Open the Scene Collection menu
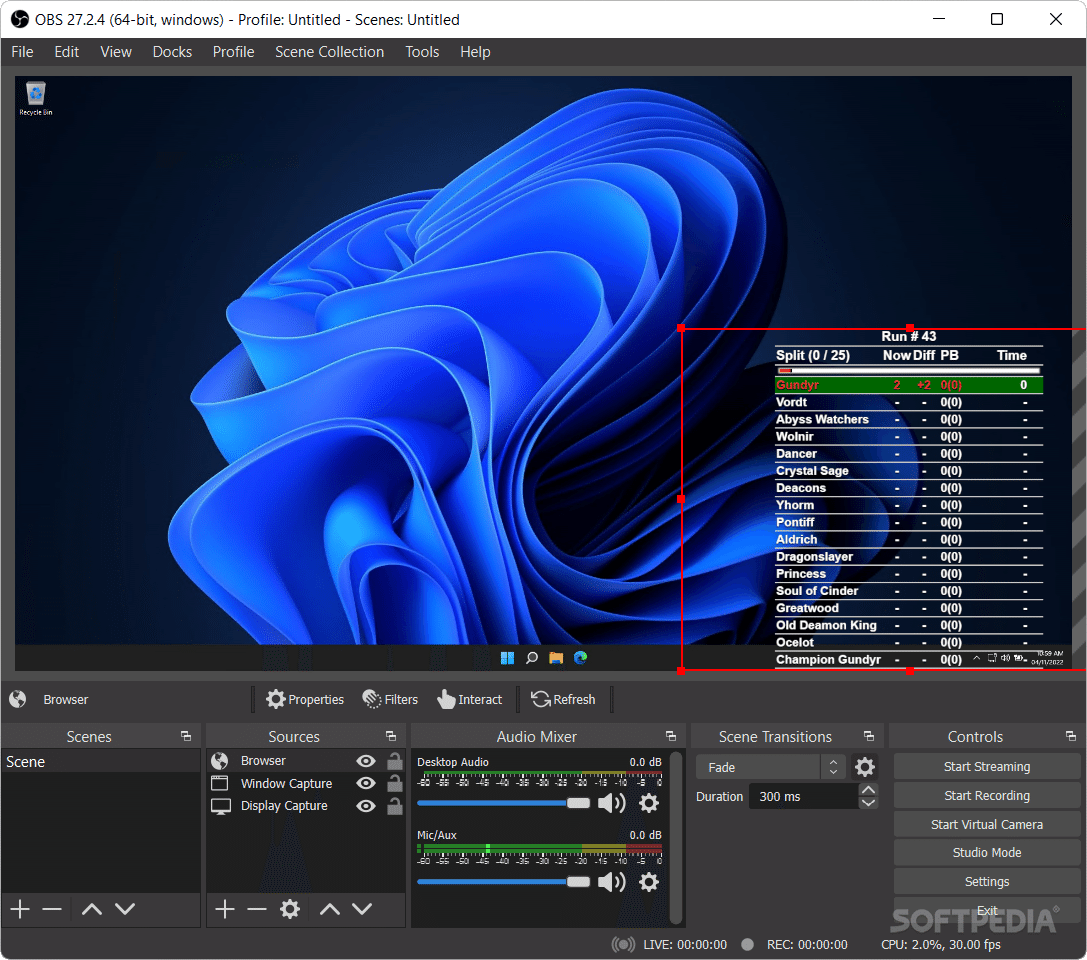Screen dimensions: 1087x960 (x=329, y=52)
